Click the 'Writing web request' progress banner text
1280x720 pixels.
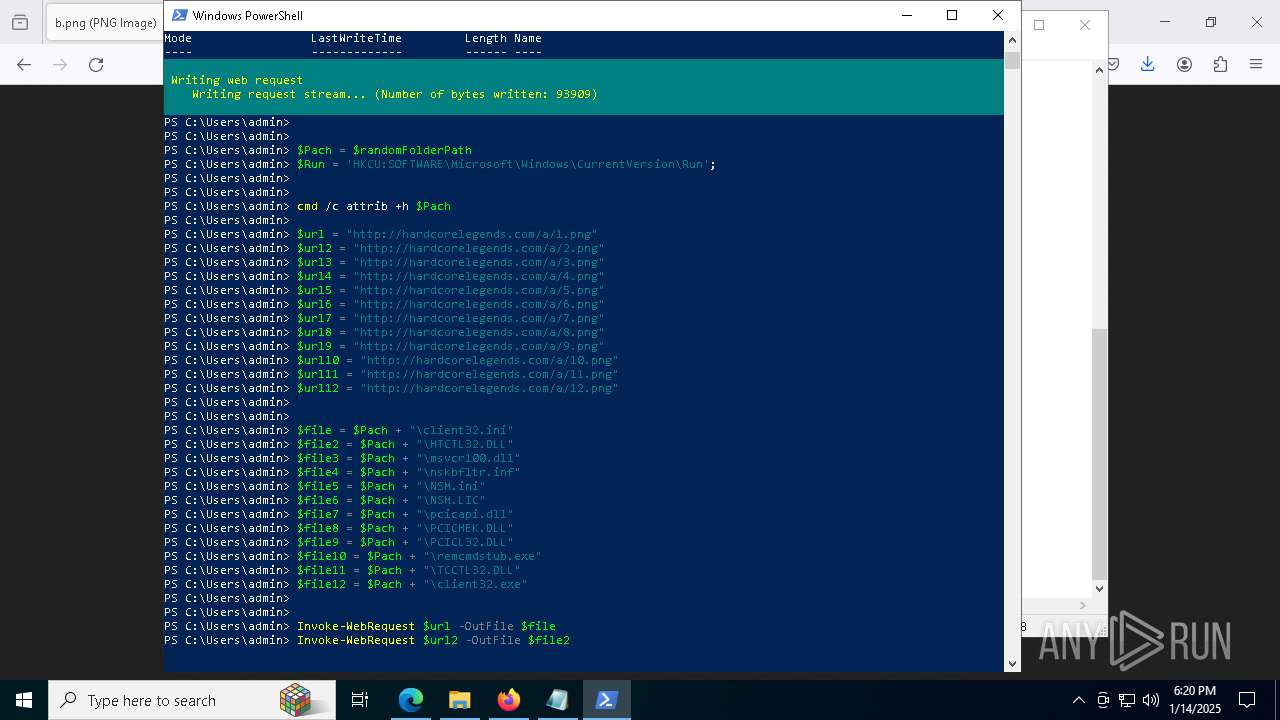click(237, 80)
